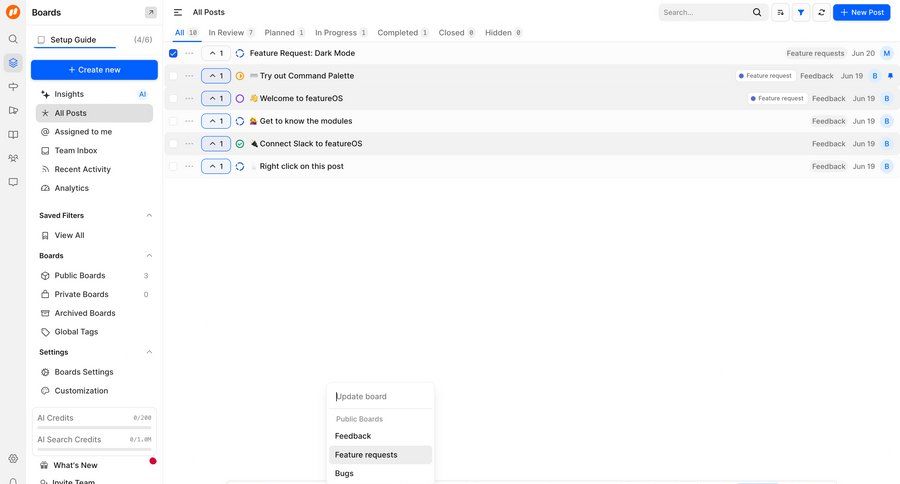Open settings gear in left rail
This screenshot has width=900, height=484.
tap(13, 458)
